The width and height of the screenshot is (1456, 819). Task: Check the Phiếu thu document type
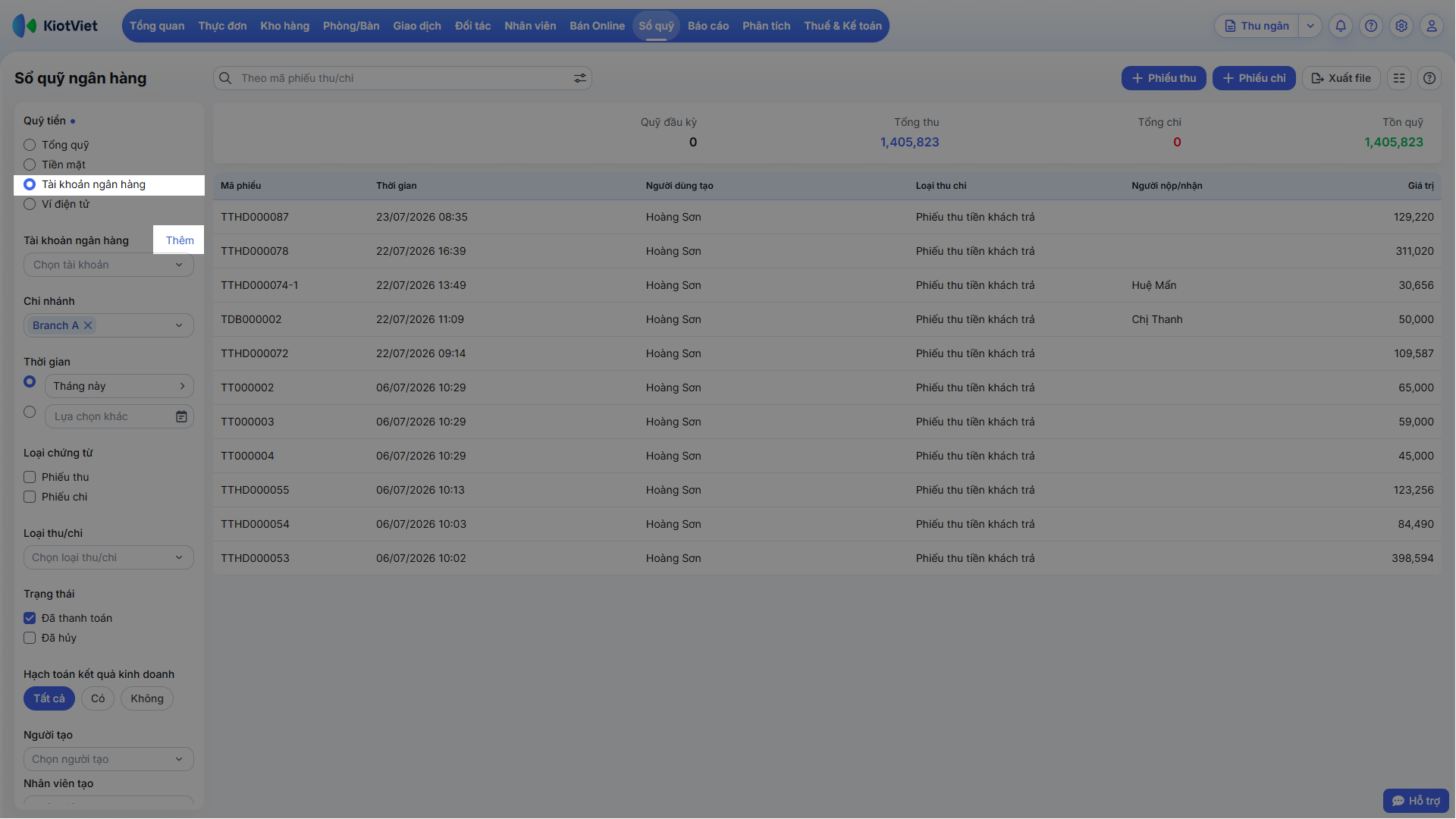[30, 477]
